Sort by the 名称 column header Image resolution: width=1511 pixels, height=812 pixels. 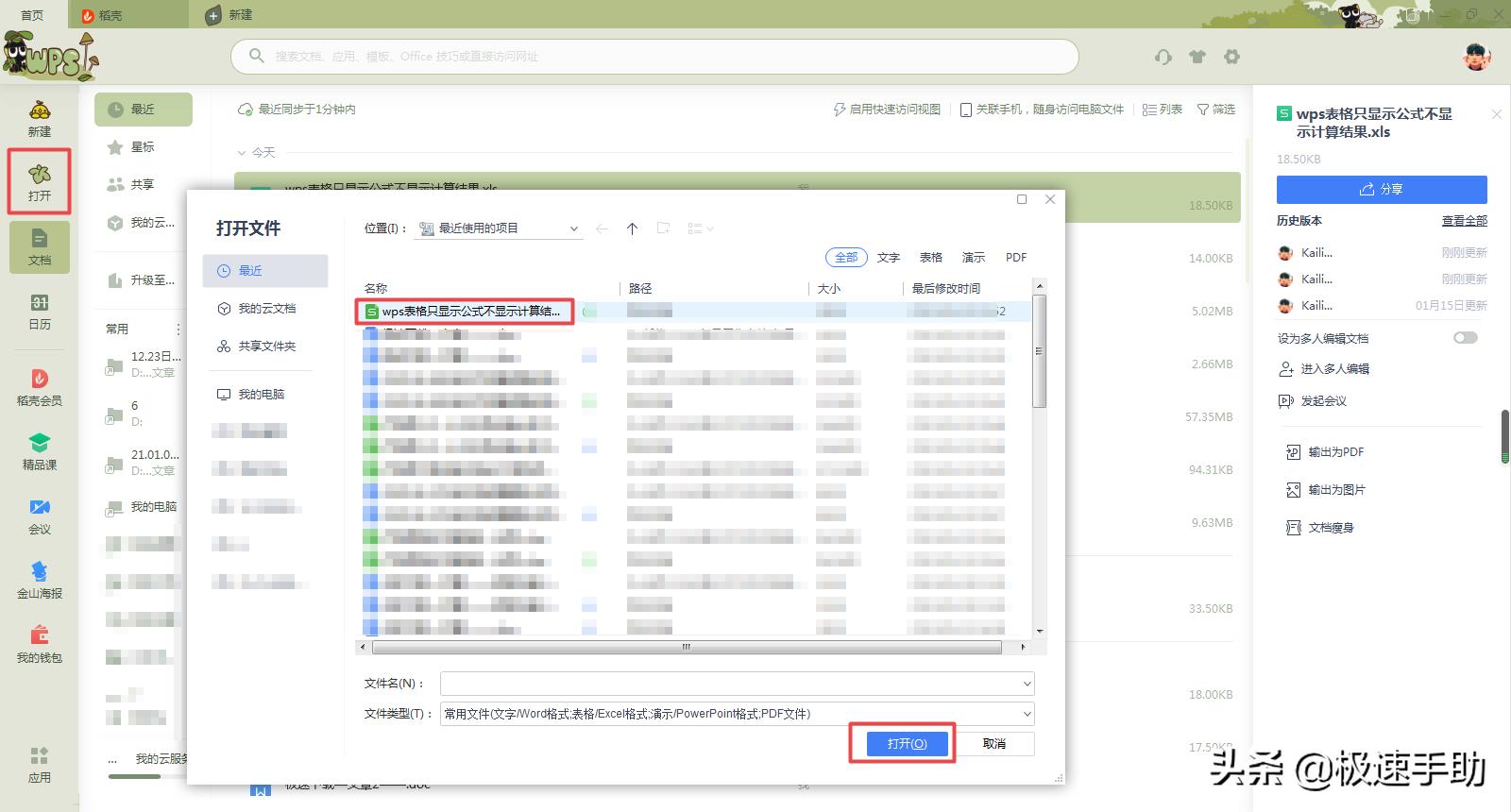pyautogui.click(x=376, y=289)
